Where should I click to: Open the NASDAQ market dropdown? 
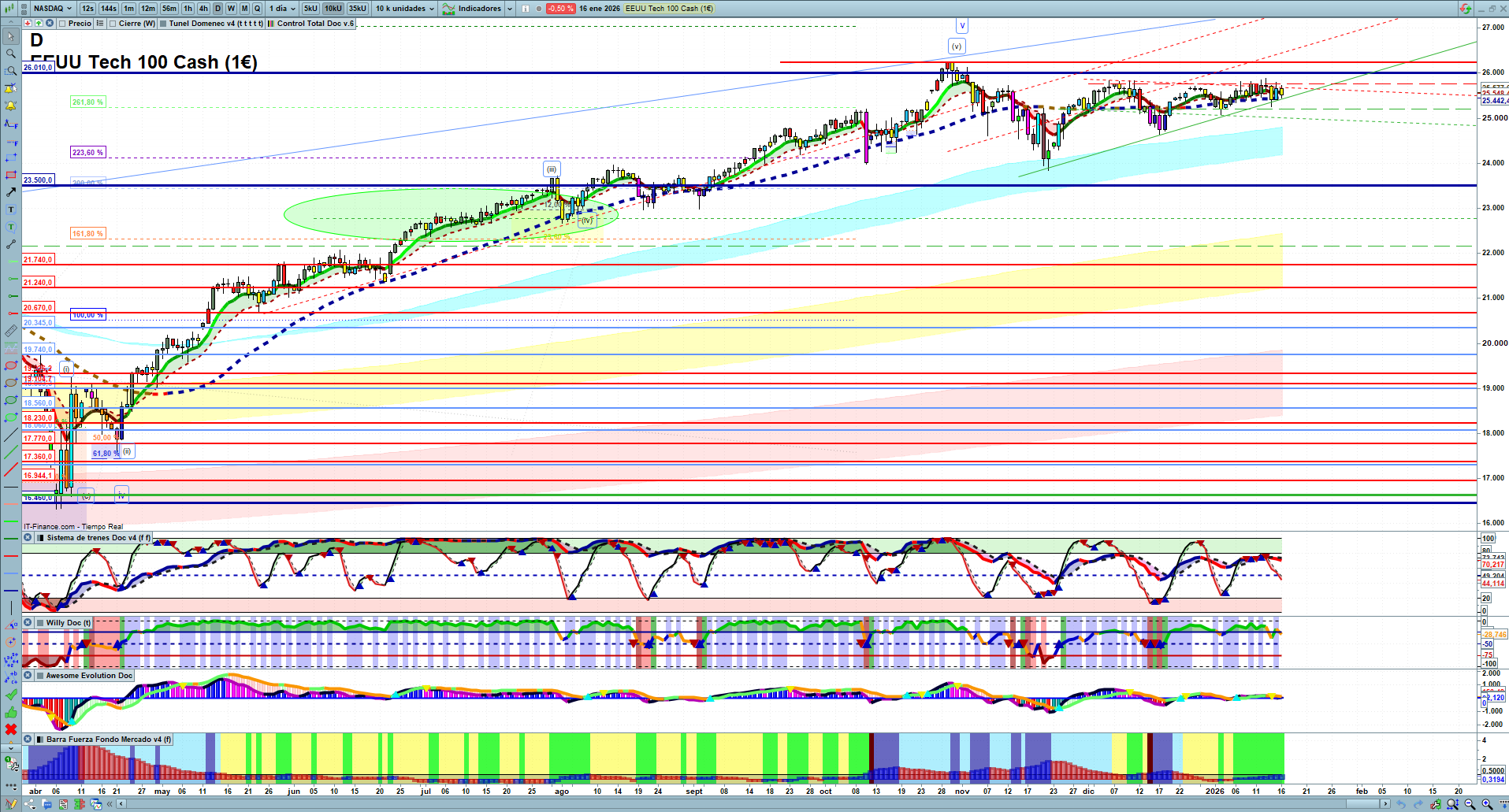(x=52, y=9)
